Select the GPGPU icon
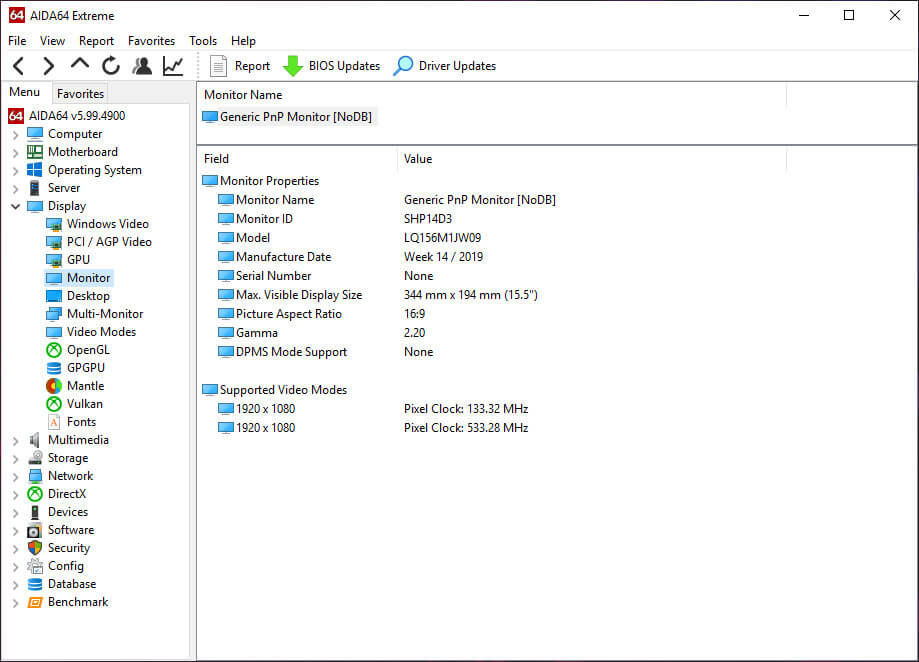The height and width of the screenshot is (662, 919). tap(54, 368)
